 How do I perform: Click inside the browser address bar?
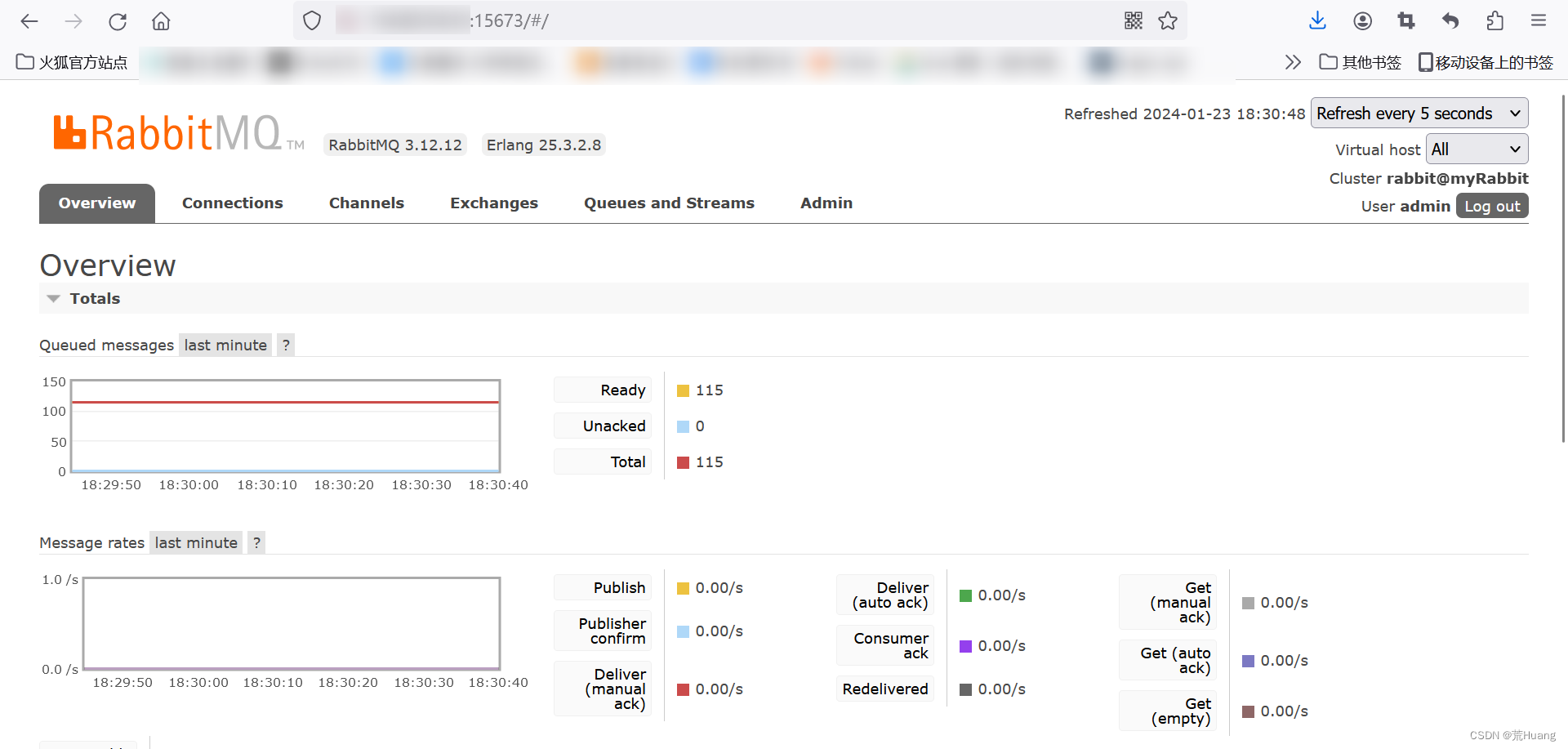[653, 20]
